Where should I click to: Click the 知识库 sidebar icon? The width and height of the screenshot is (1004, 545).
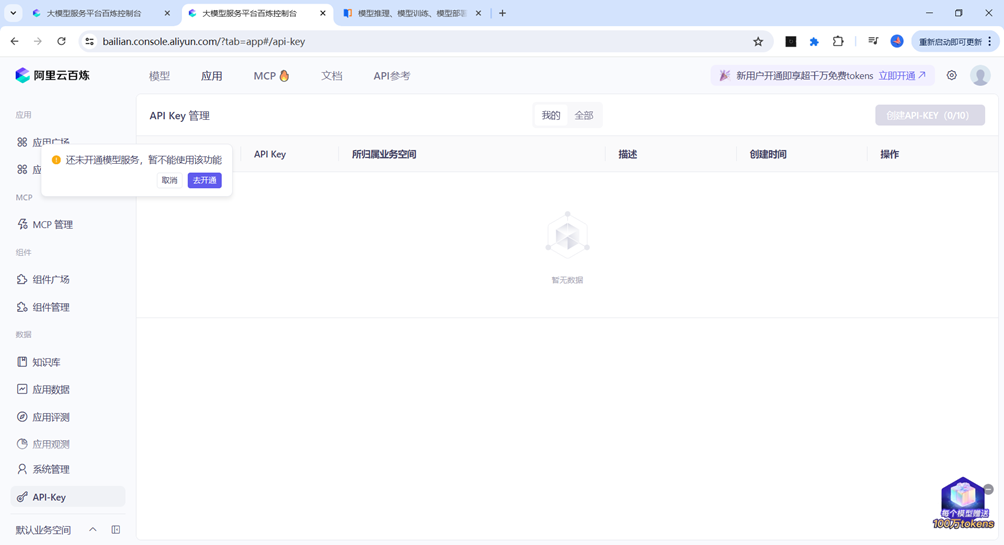[22, 362]
